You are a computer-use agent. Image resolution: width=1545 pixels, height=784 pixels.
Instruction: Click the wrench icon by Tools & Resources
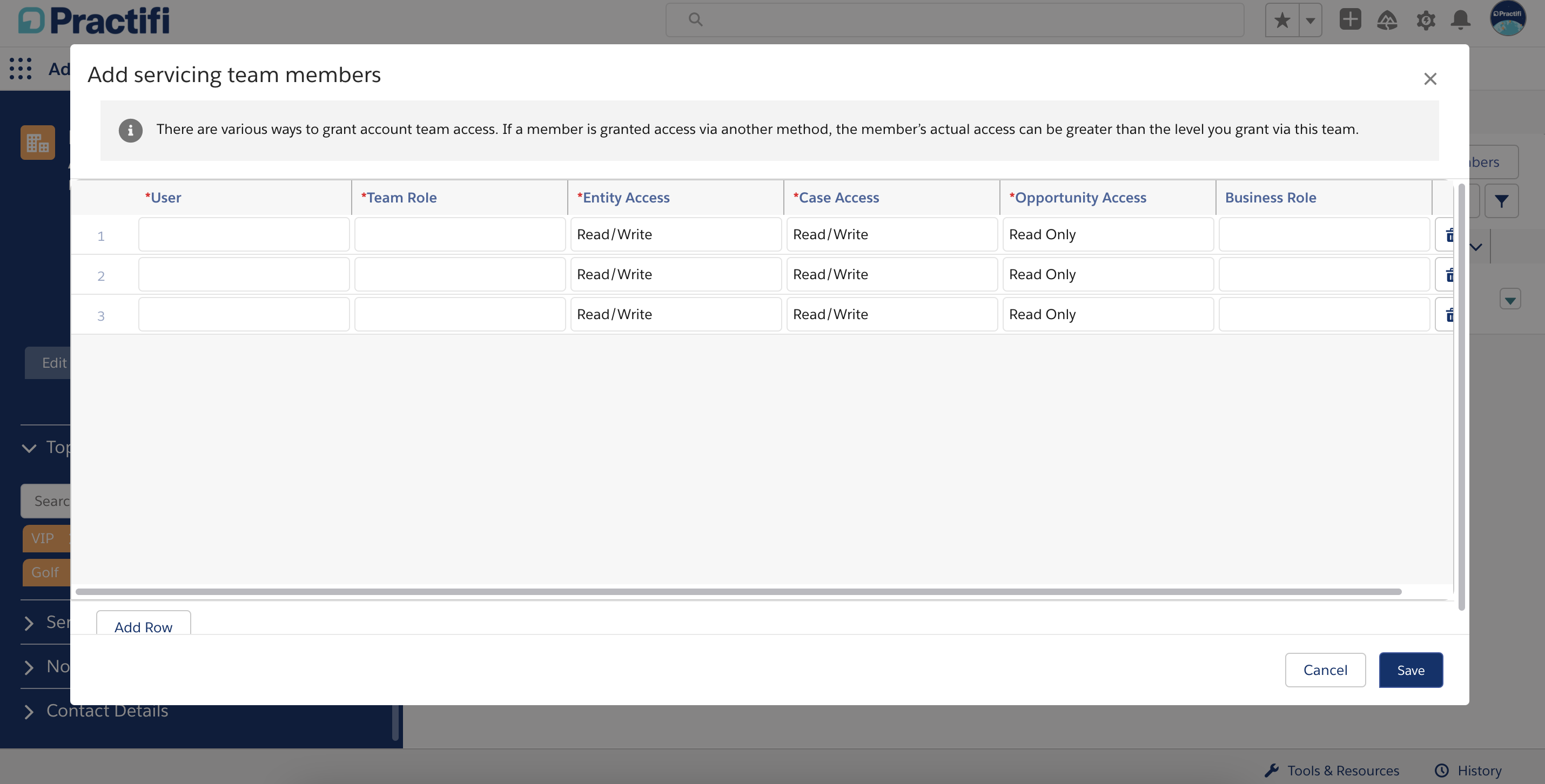[1272, 770]
